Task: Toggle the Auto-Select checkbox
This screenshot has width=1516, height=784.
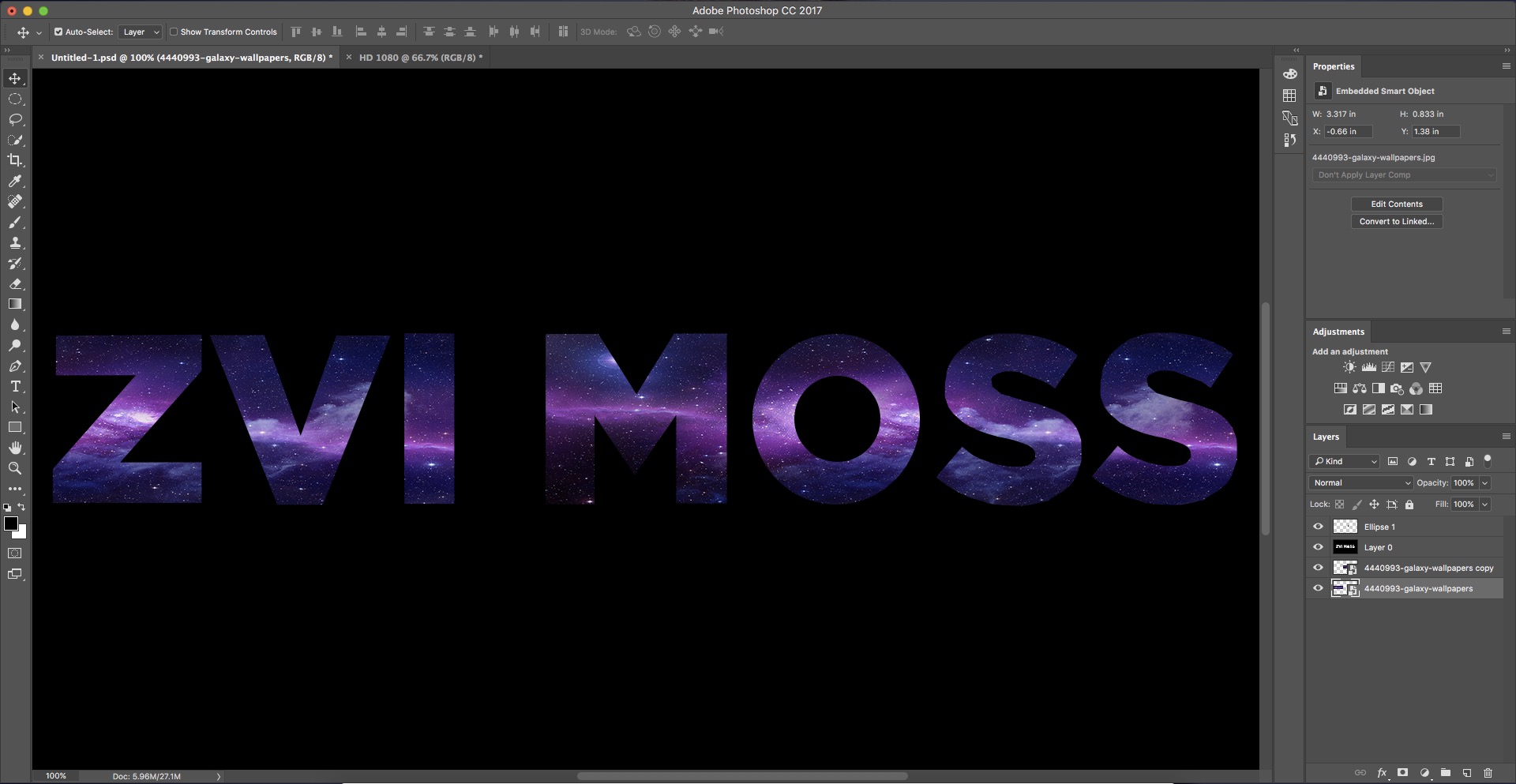Action: pyautogui.click(x=58, y=32)
